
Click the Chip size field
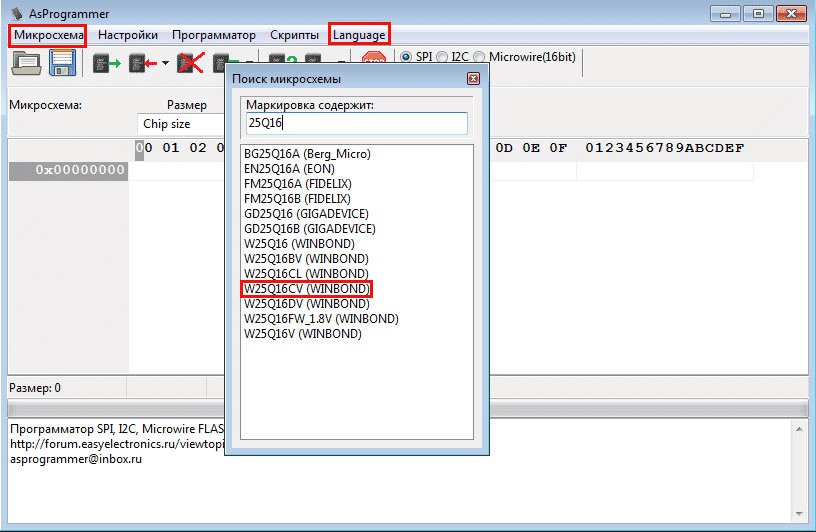click(x=181, y=124)
